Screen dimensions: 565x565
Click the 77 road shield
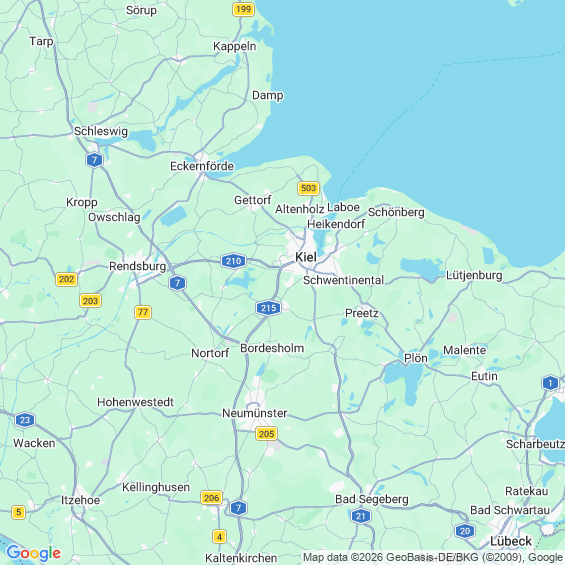[143, 312]
